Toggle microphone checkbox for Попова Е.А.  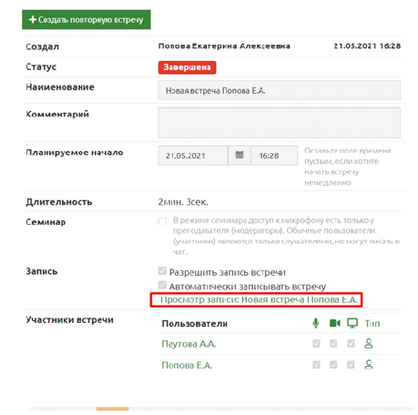[316, 365]
